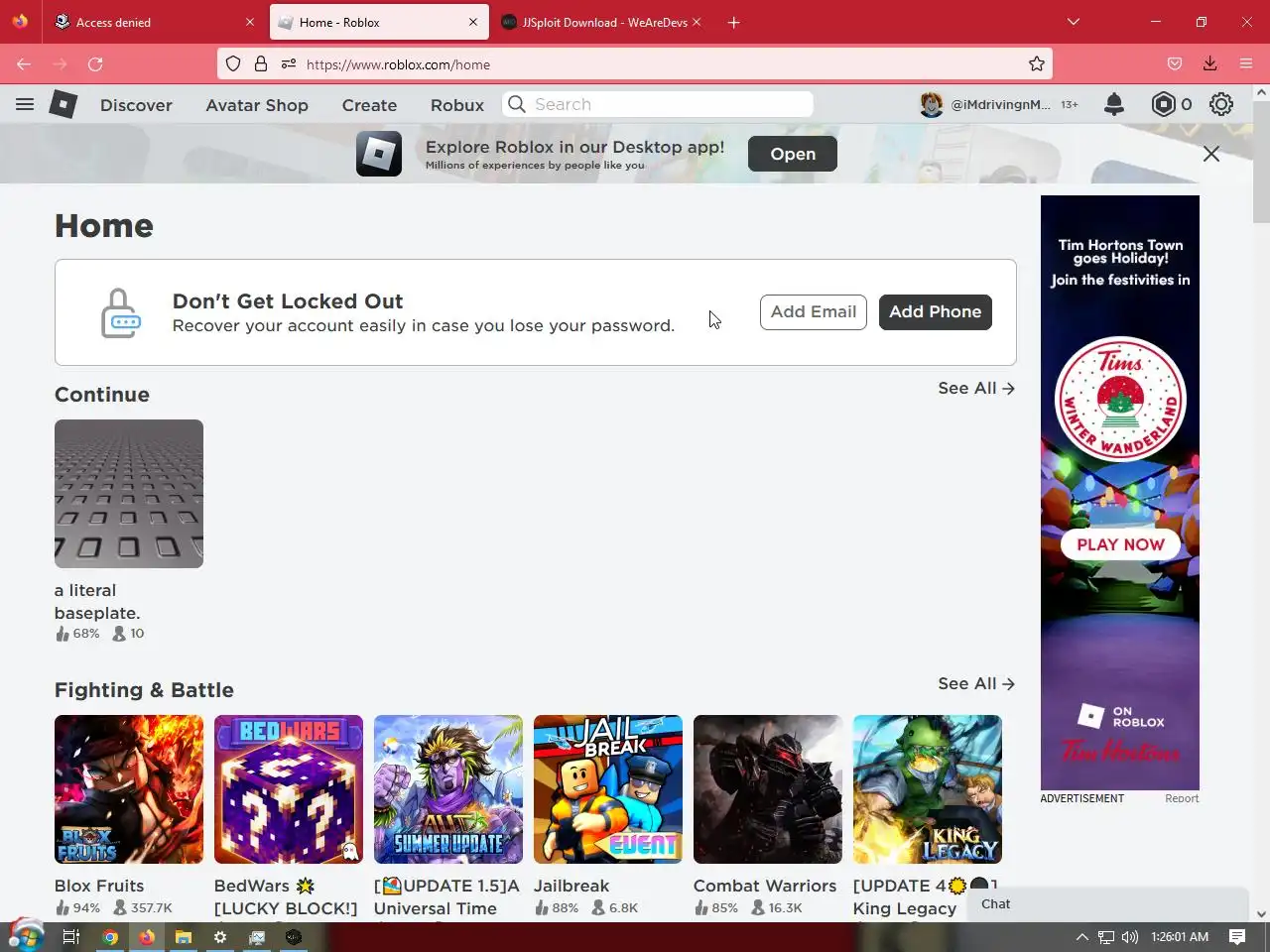1270x952 pixels.
Task: Open the BedWars game thumbnail
Action: tap(289, 789)
